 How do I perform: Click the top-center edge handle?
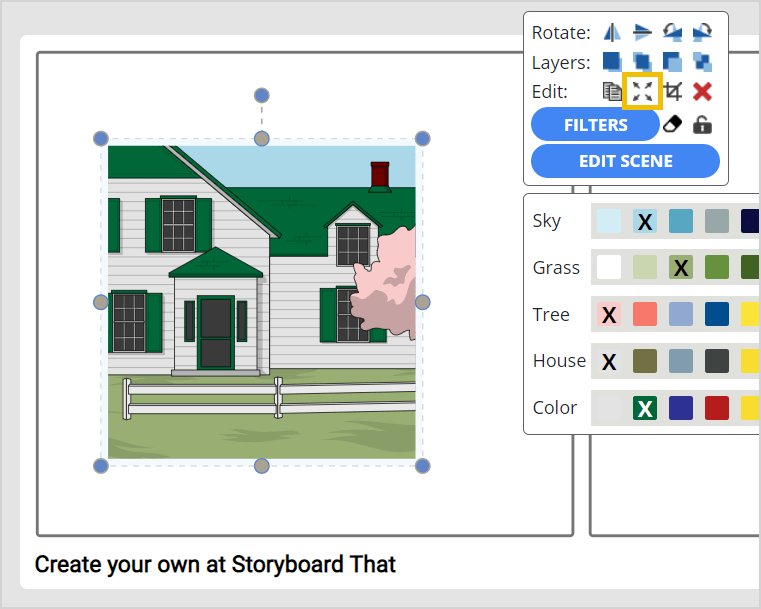(262, 139)
